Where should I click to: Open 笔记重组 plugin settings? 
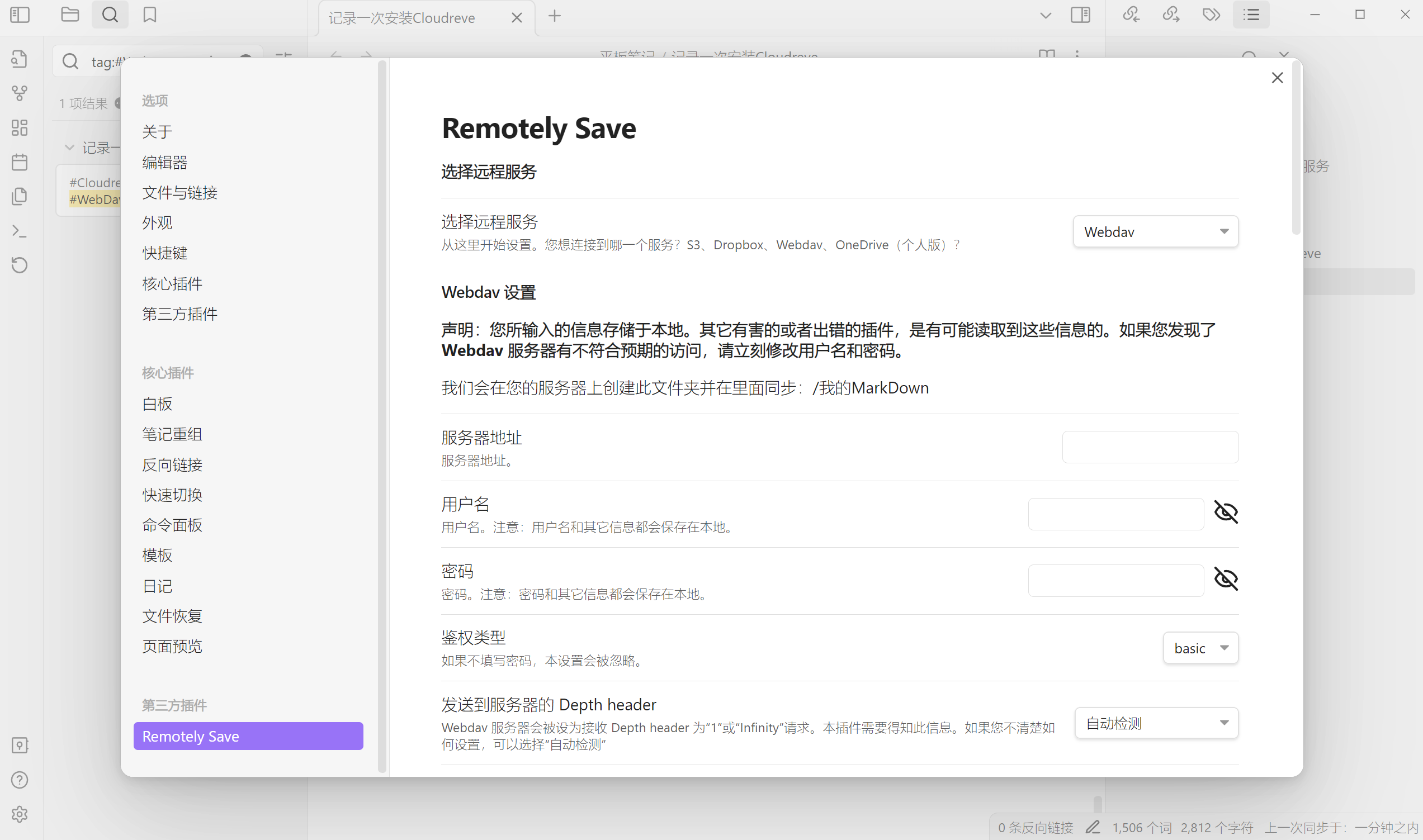click(x=172, y=434)
